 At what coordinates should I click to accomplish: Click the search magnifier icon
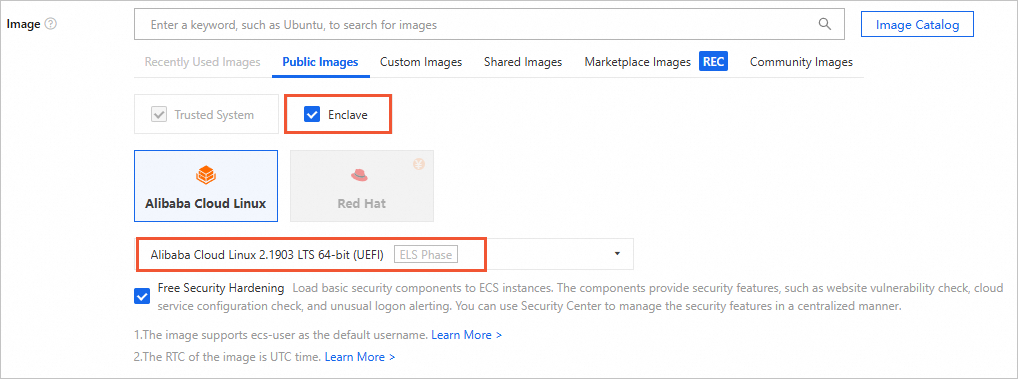tap(825, 25)
